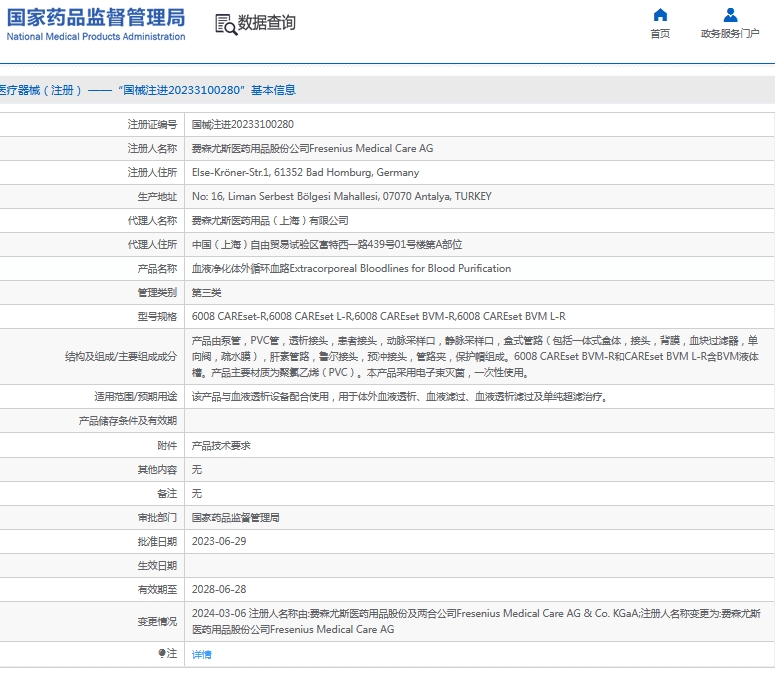Screen dimensions: 775x676
Task: Select registrant name Fresenius Medical Care AG
Action: 312,148
